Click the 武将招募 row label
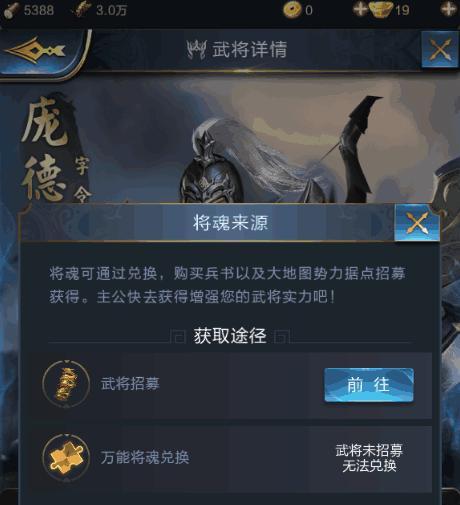The height and width of the screenshot is (505, 460). click(130, 384)
